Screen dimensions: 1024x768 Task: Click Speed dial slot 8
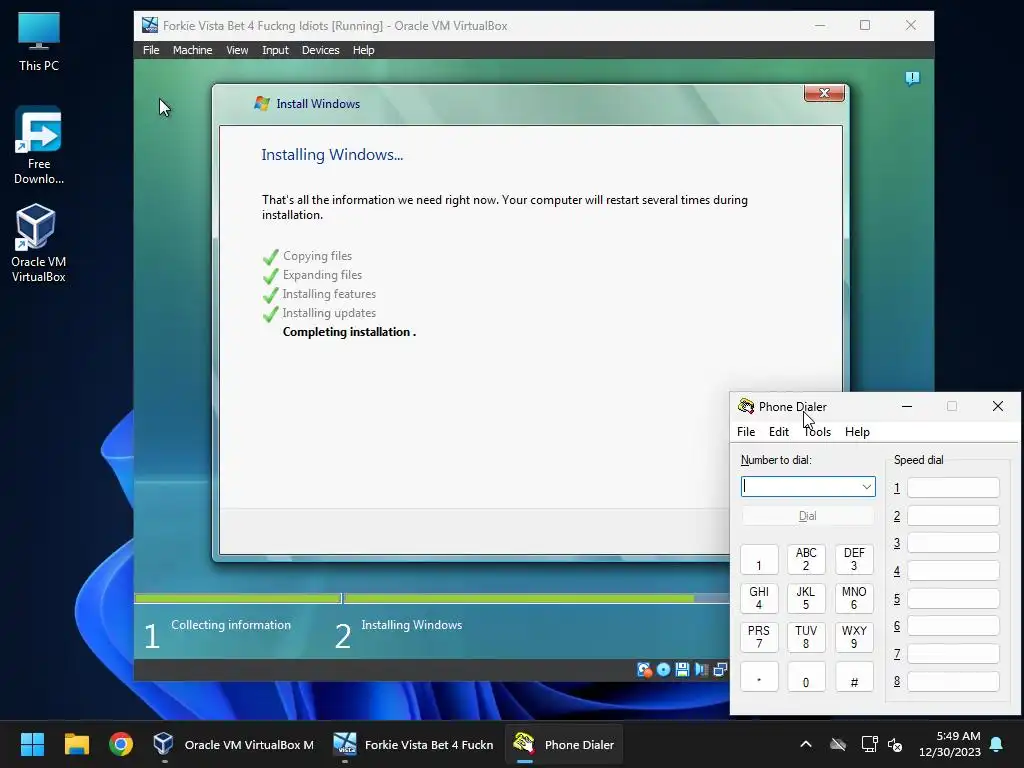click(953, 681)
